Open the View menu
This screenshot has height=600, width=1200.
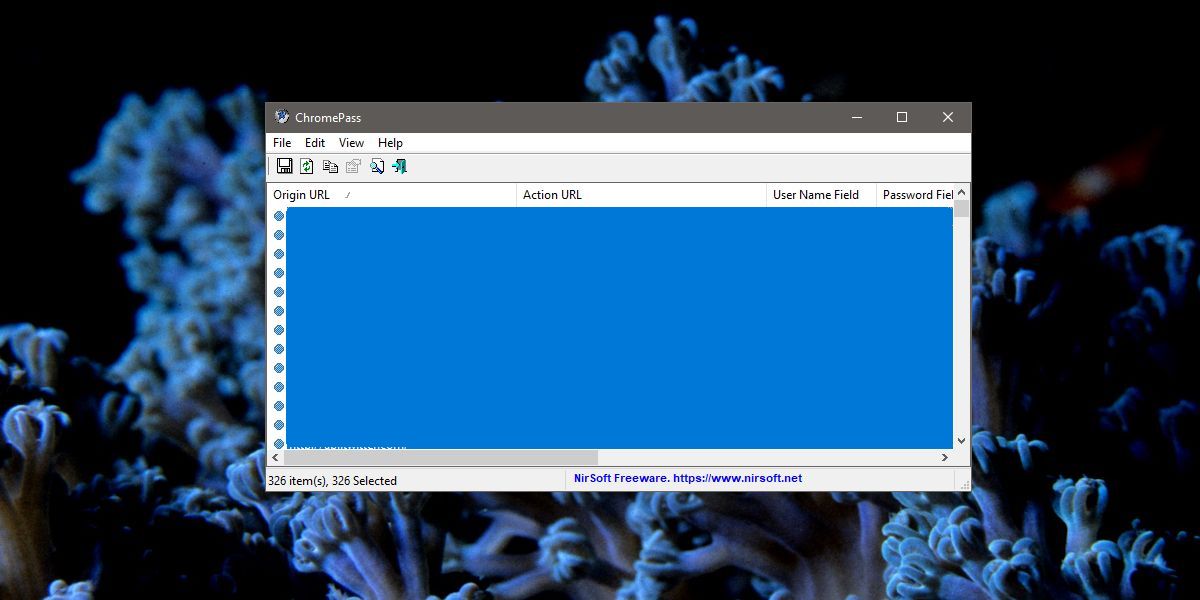click(x=351, y=143)
